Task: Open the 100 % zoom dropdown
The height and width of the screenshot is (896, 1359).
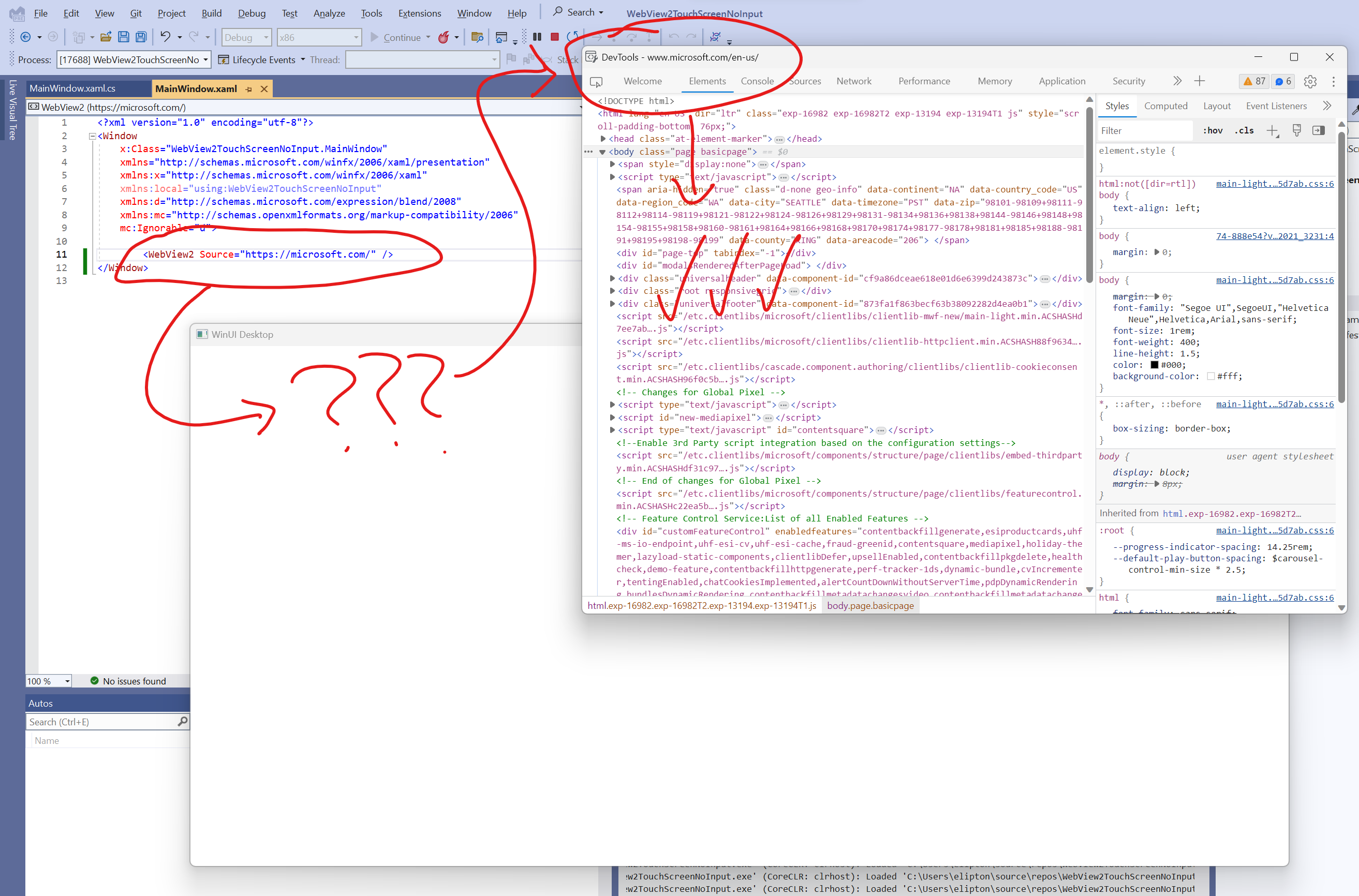Action: (49, 681)
